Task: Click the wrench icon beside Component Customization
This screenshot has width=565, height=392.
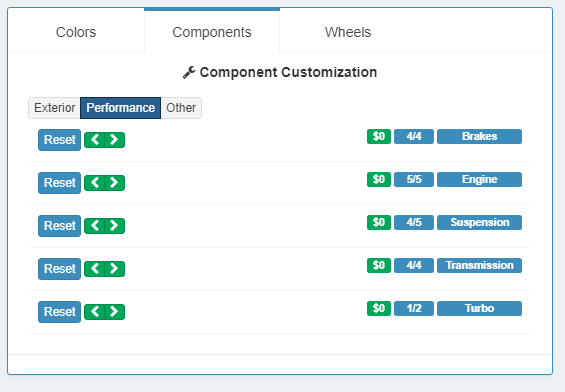Action: 189,72
